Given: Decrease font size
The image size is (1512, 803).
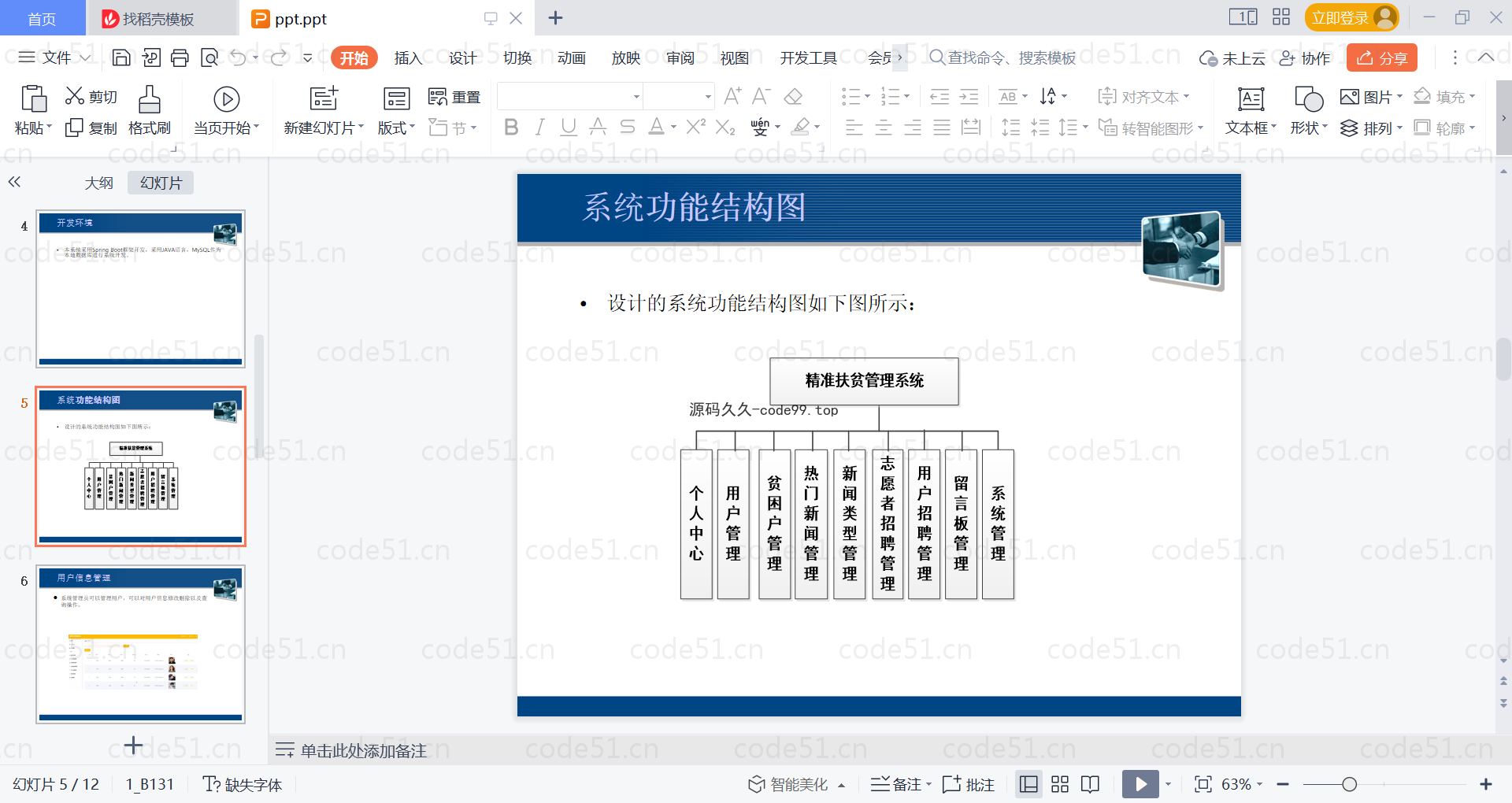Looking at the screenshot, I should click(761, 96).
